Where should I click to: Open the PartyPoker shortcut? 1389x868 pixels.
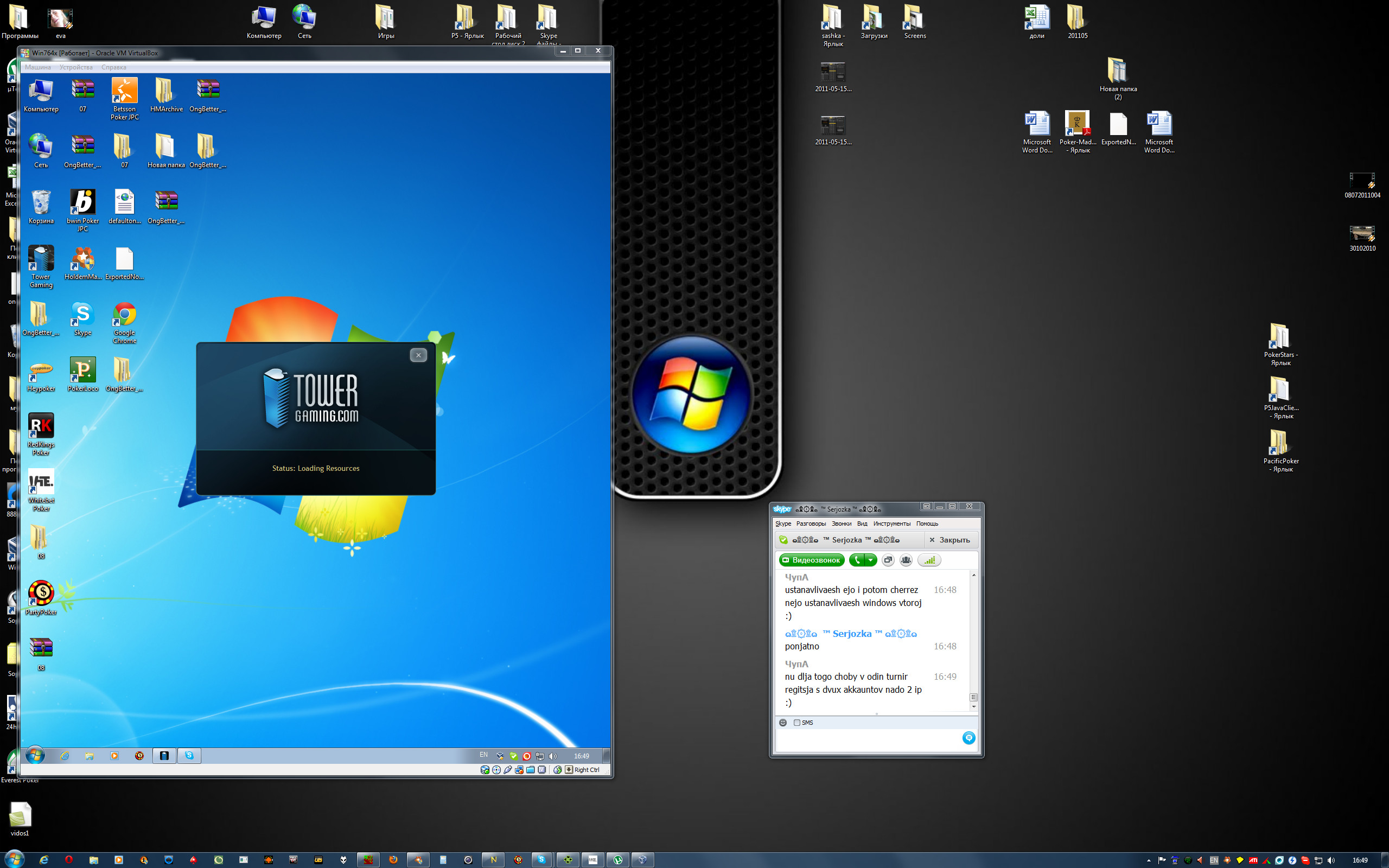pos(41,598)
